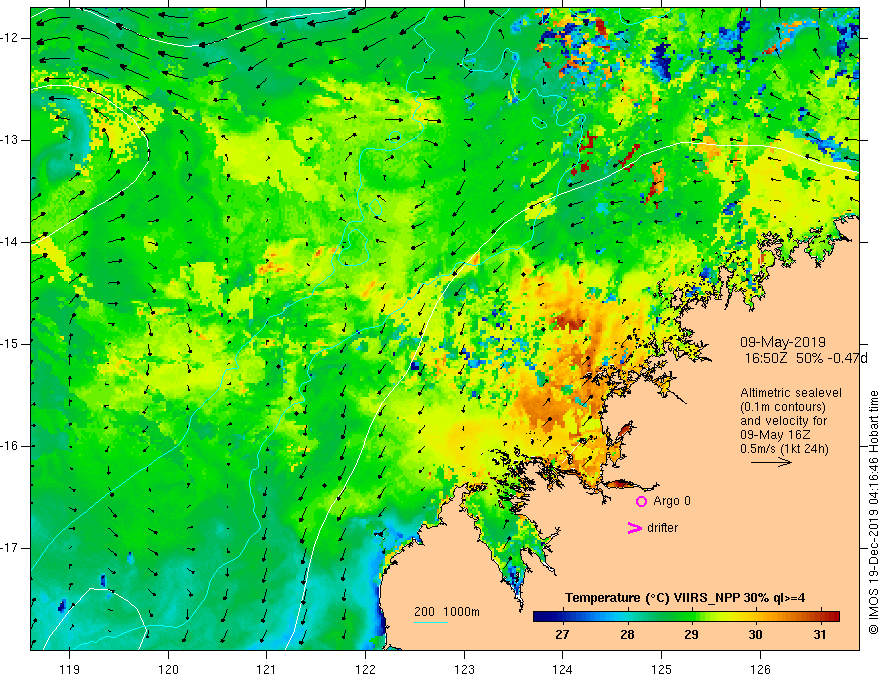This screenshot has height=680, width=880.
Task: Click the latitude axis label -14
Action: (x=10, y=242)
